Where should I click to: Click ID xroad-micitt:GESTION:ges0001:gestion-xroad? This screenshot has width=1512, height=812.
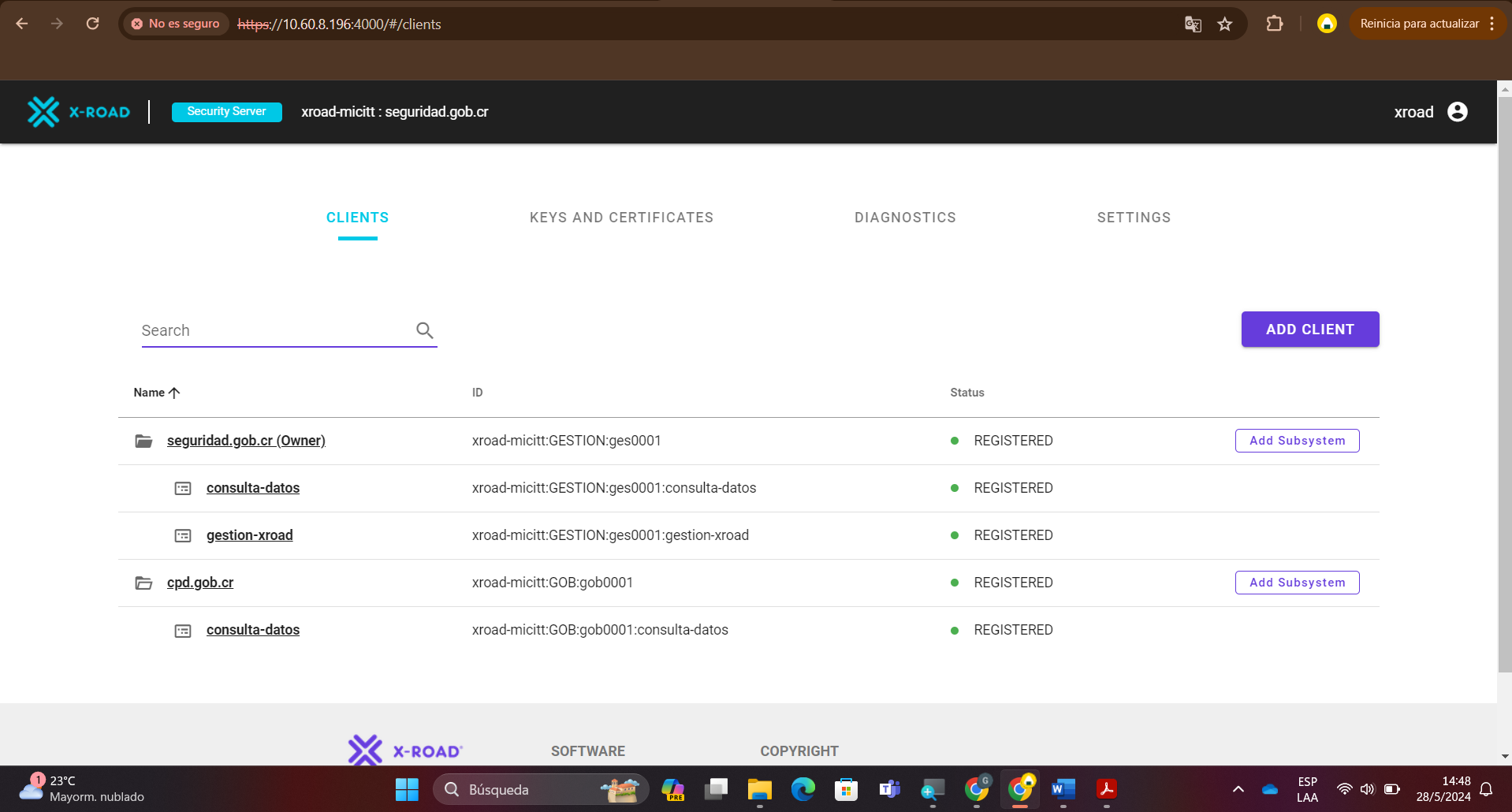click(611, 535)
